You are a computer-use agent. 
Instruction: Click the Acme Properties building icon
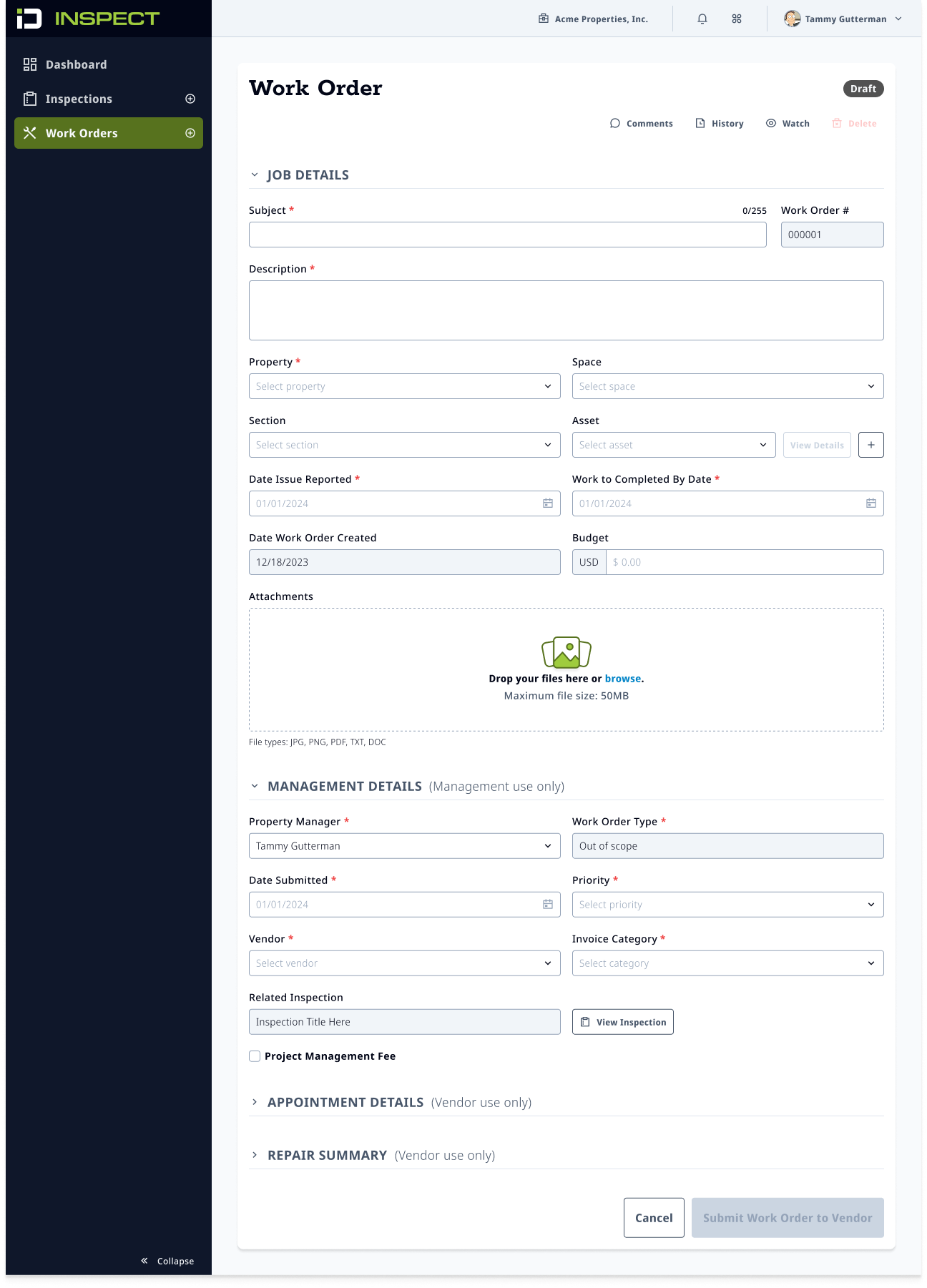pyautogui.click(x=544, y=19)
